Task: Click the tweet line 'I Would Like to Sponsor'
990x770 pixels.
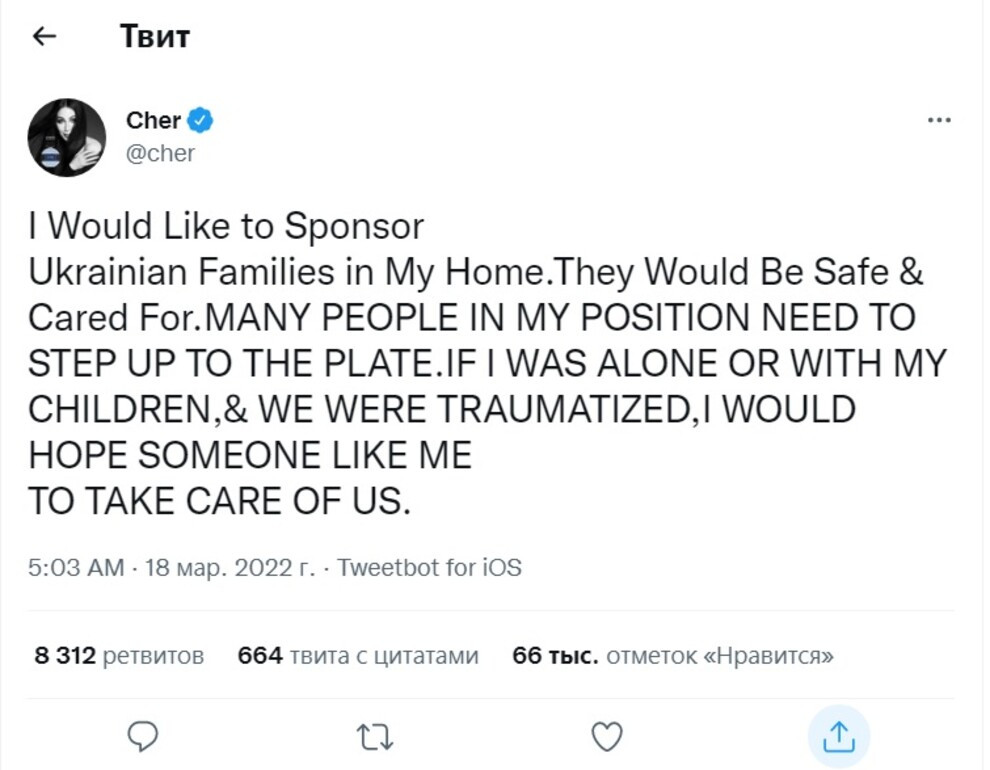Action: 226,226
